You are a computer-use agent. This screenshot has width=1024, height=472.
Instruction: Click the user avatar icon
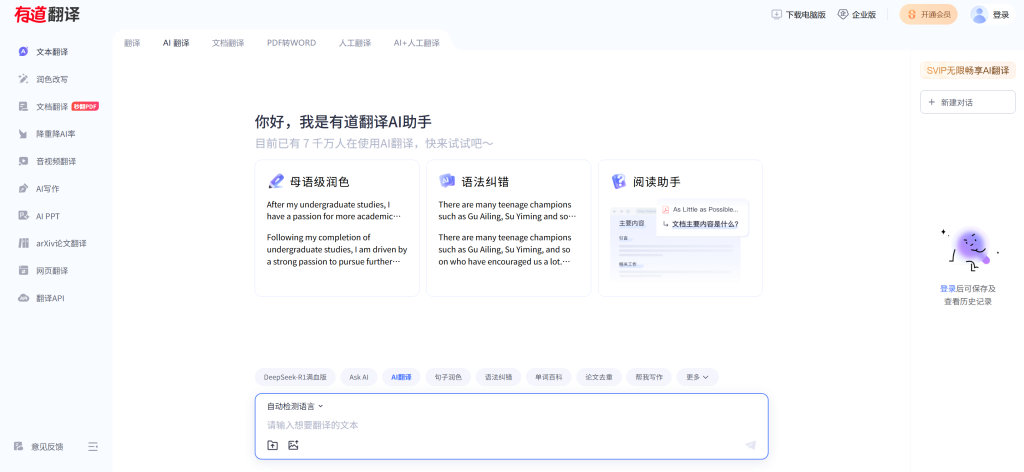978,14
